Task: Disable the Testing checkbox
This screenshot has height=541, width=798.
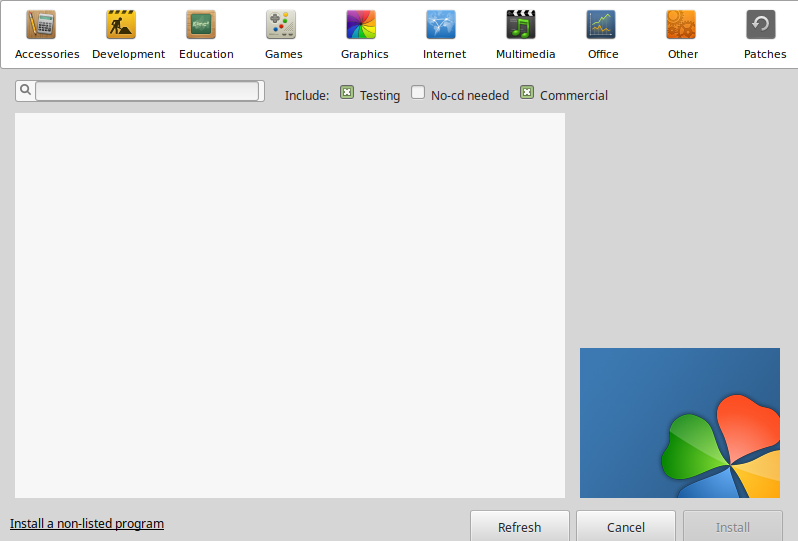Action: 347,93
